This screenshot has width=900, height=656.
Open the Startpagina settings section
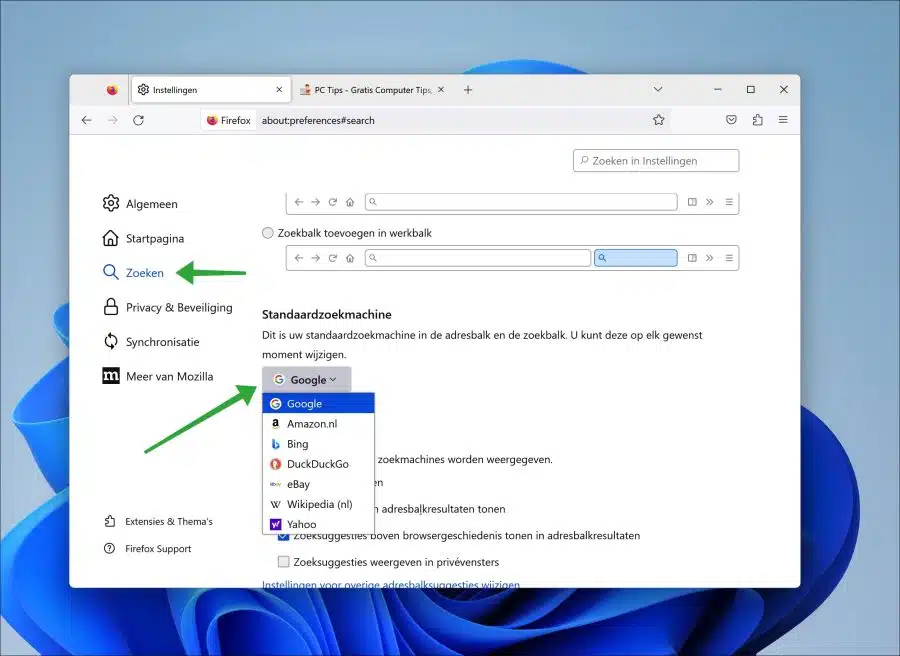click(143, 238)
